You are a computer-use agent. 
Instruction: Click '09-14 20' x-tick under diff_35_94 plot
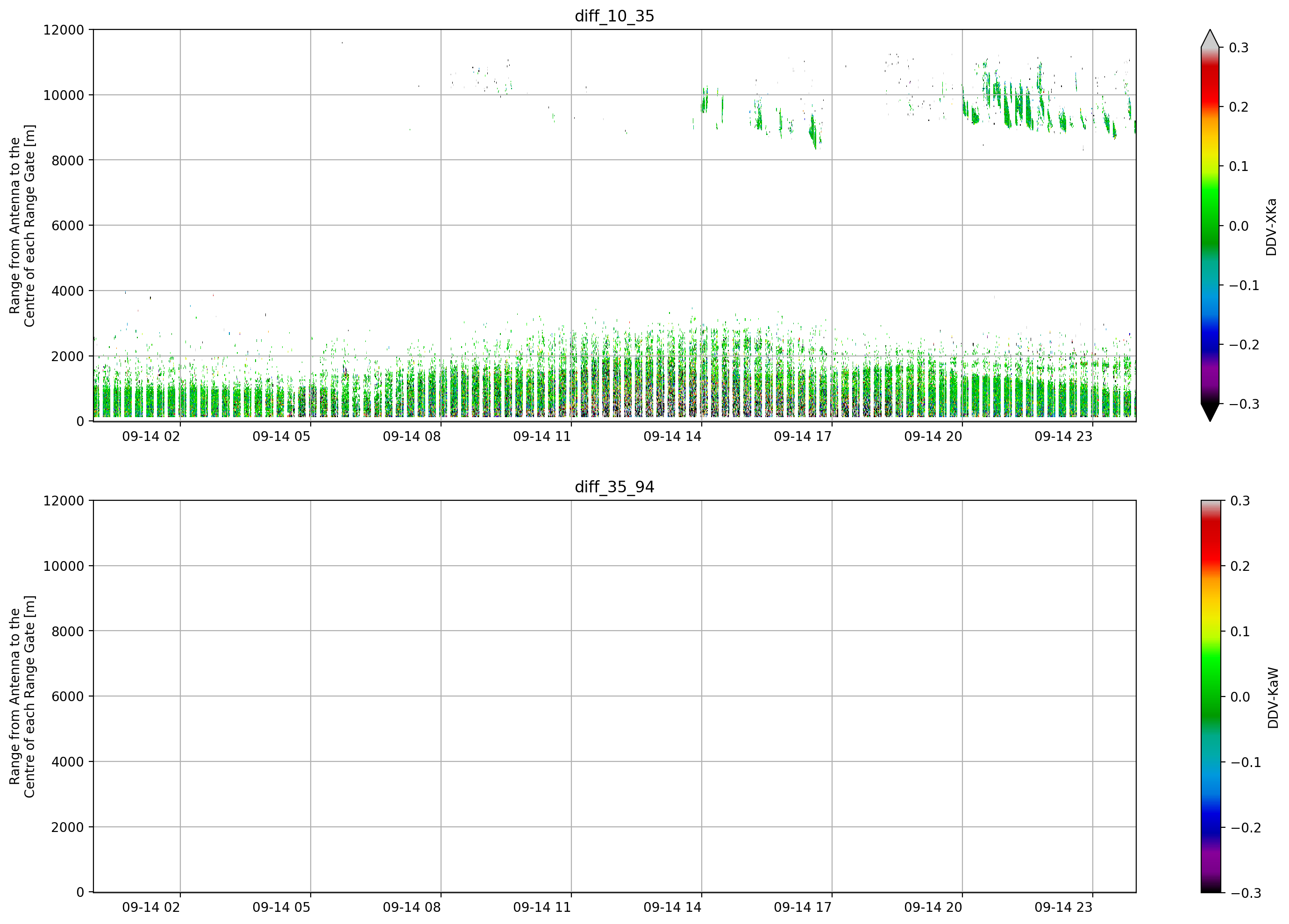pyautogui.click(x=933, y=908)
